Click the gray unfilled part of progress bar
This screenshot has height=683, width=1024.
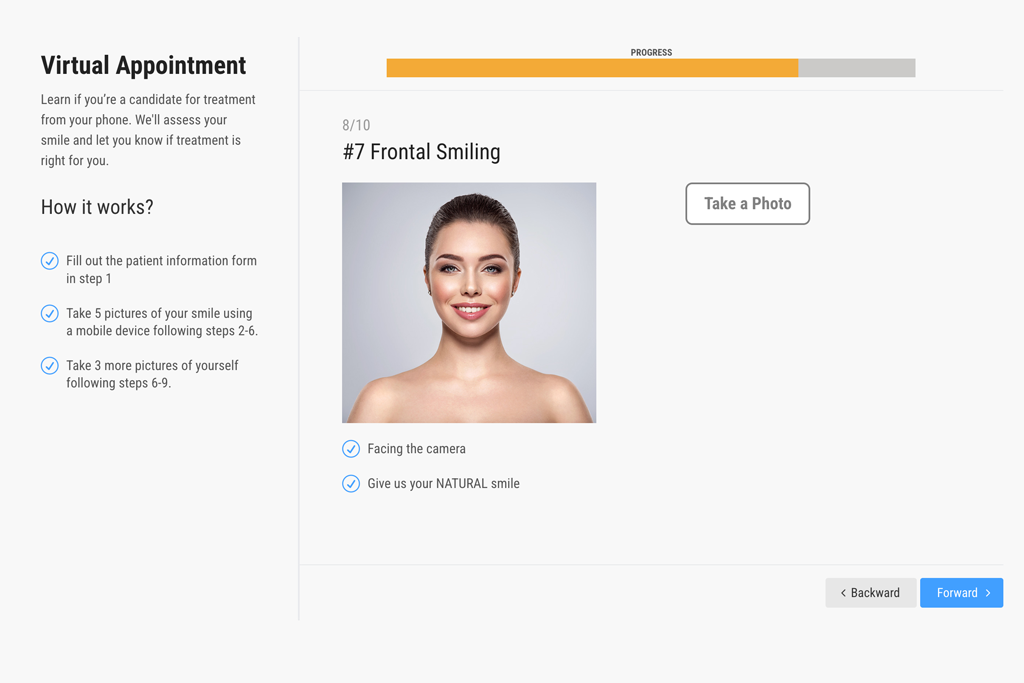coord(856,68)
